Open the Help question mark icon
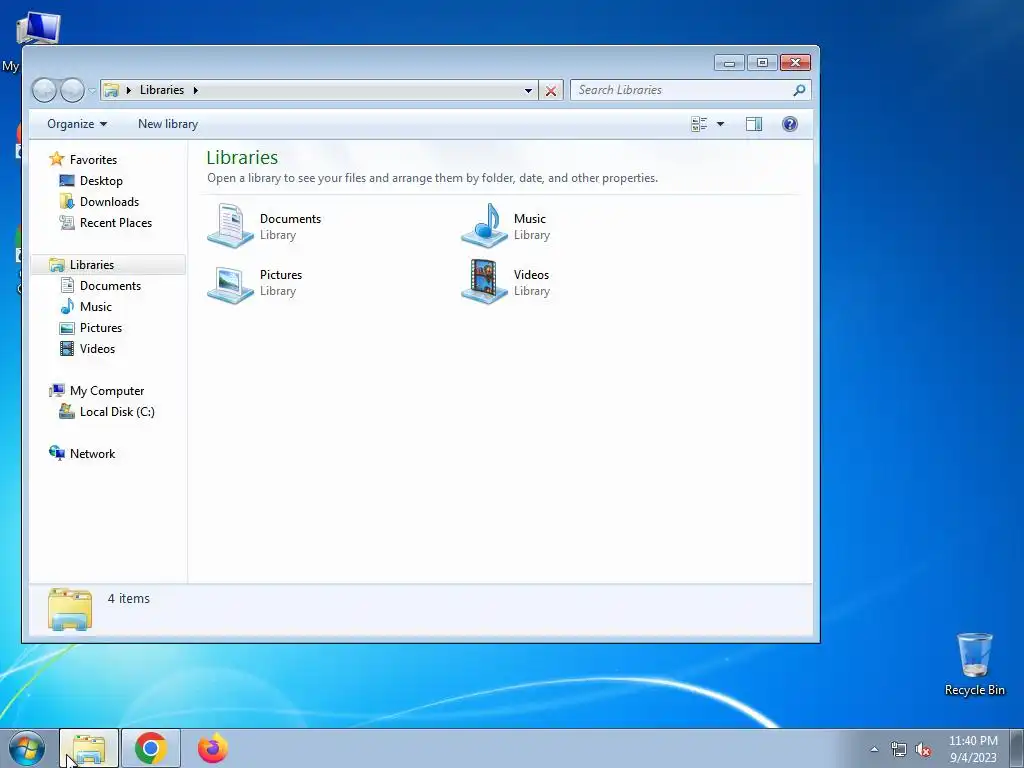Image resolution: width=1024 pixels, height=768 pixels. [x=790, y=124]
